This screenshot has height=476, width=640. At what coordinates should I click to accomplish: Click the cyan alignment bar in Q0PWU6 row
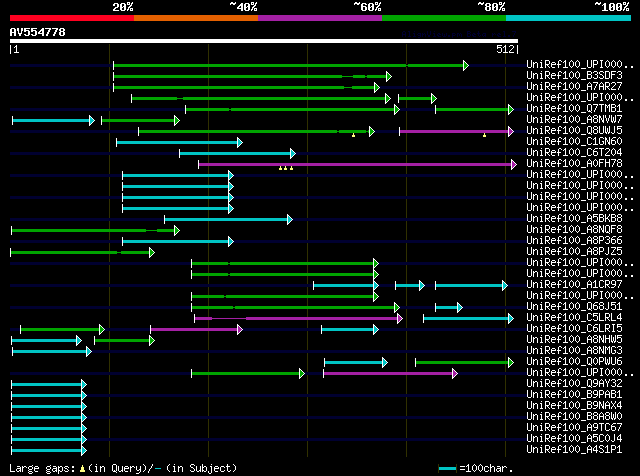point(356,363)
